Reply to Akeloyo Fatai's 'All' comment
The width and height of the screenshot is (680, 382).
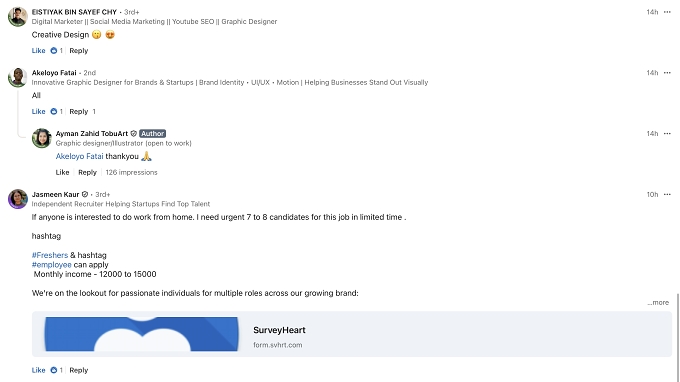78,111
